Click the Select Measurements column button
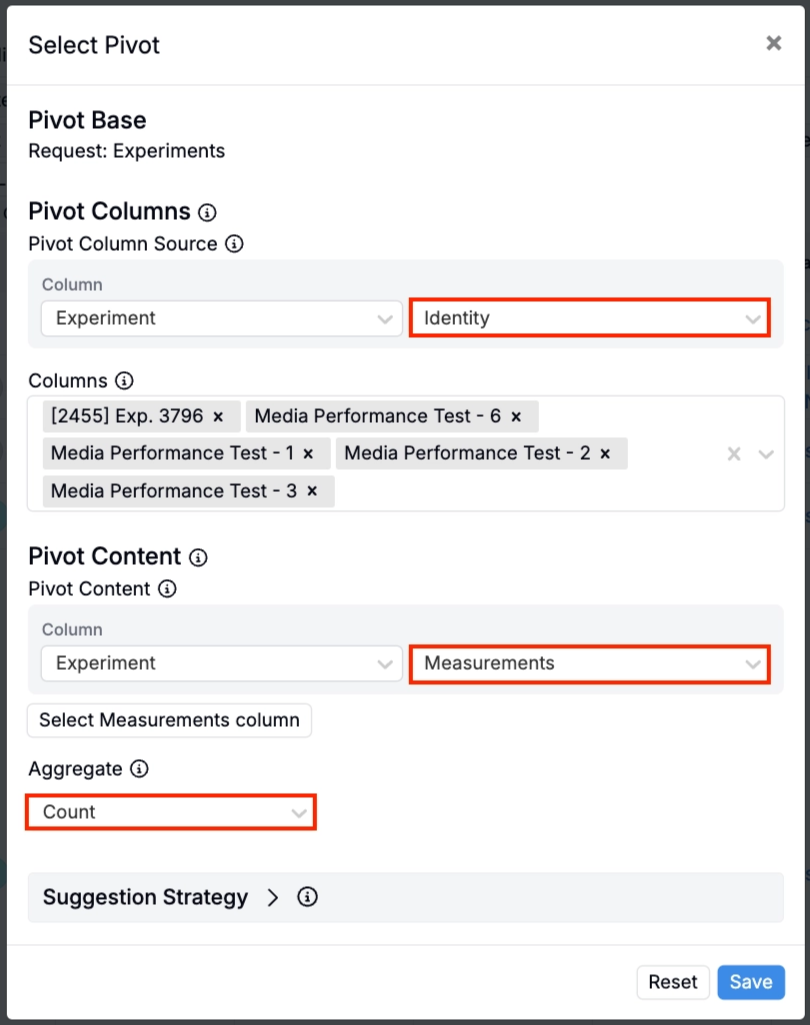 tap(170, 720)
